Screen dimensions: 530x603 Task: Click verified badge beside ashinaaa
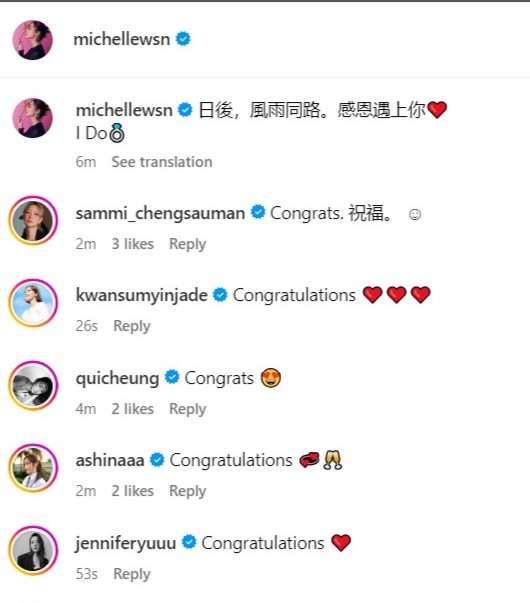click(x=157, y=460)
